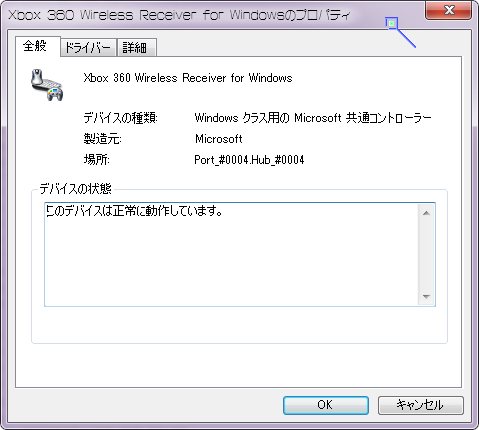Screen dimensions: 479x430
Task: Click the 場所 value Port_#0004.Hub_#0004
Action: [249, 160]
